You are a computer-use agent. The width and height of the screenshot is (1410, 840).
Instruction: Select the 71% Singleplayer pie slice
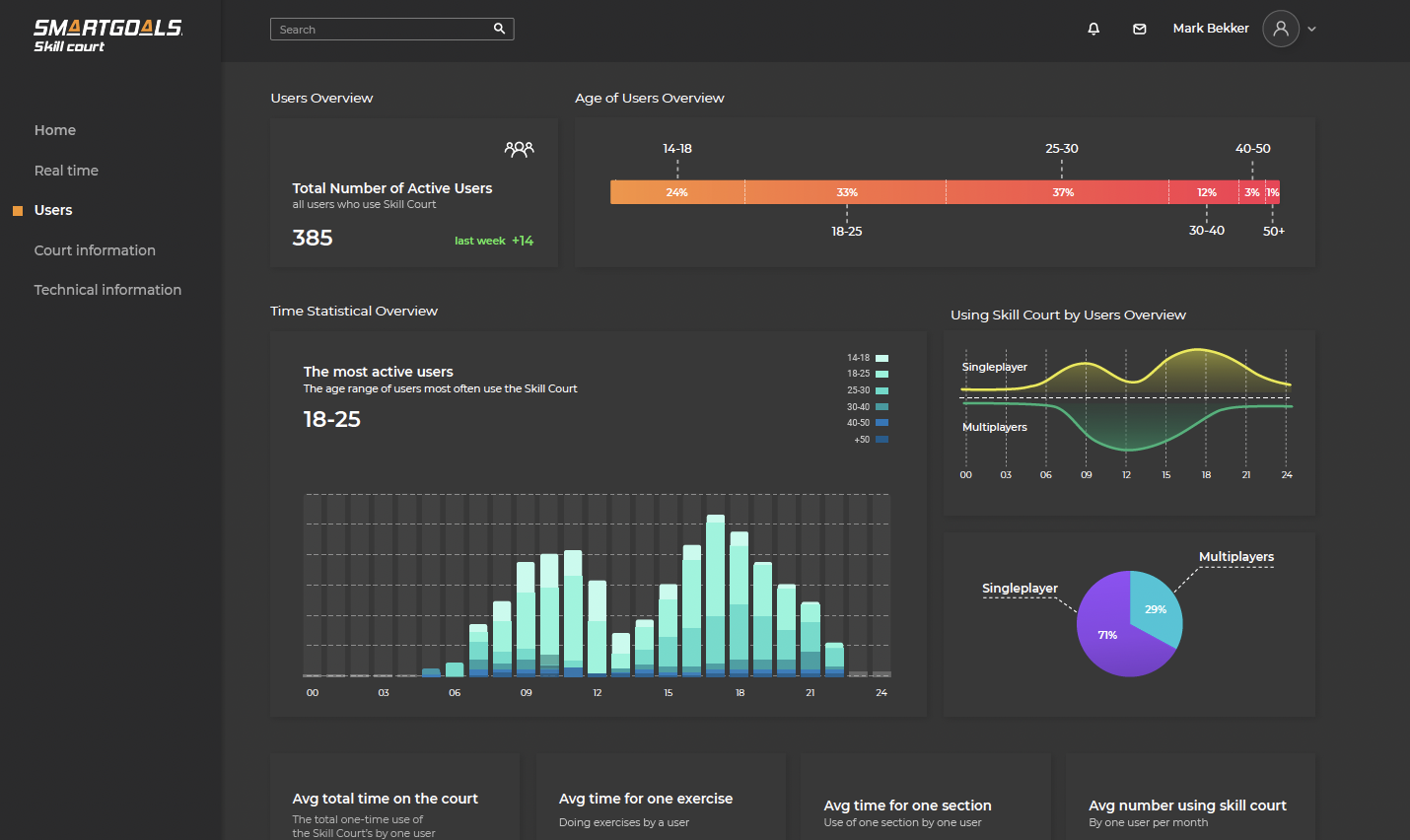pyautogui.click(x=1106, y=635)
